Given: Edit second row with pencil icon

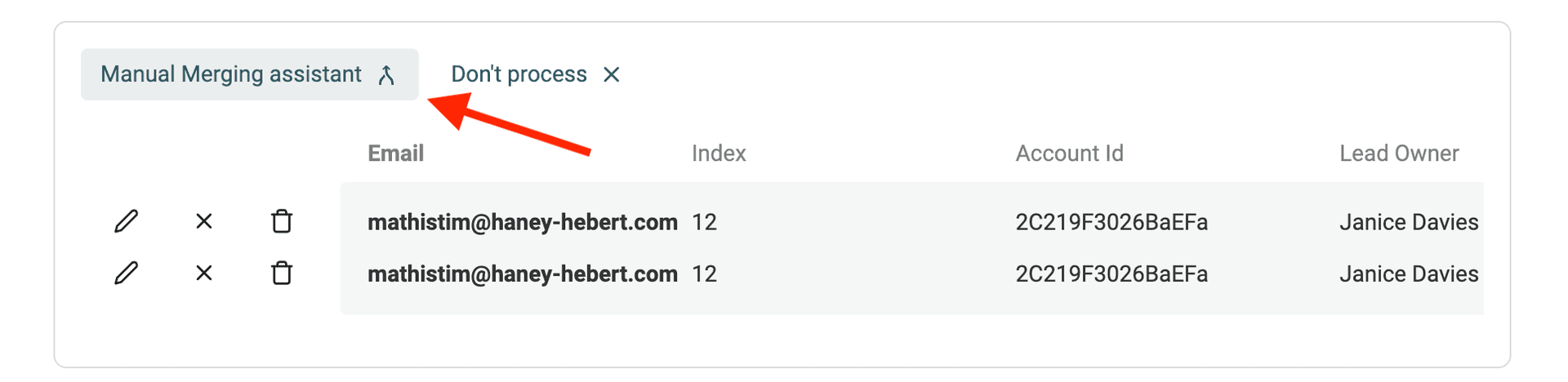Looking at the screenshot, I should (126, 273).
